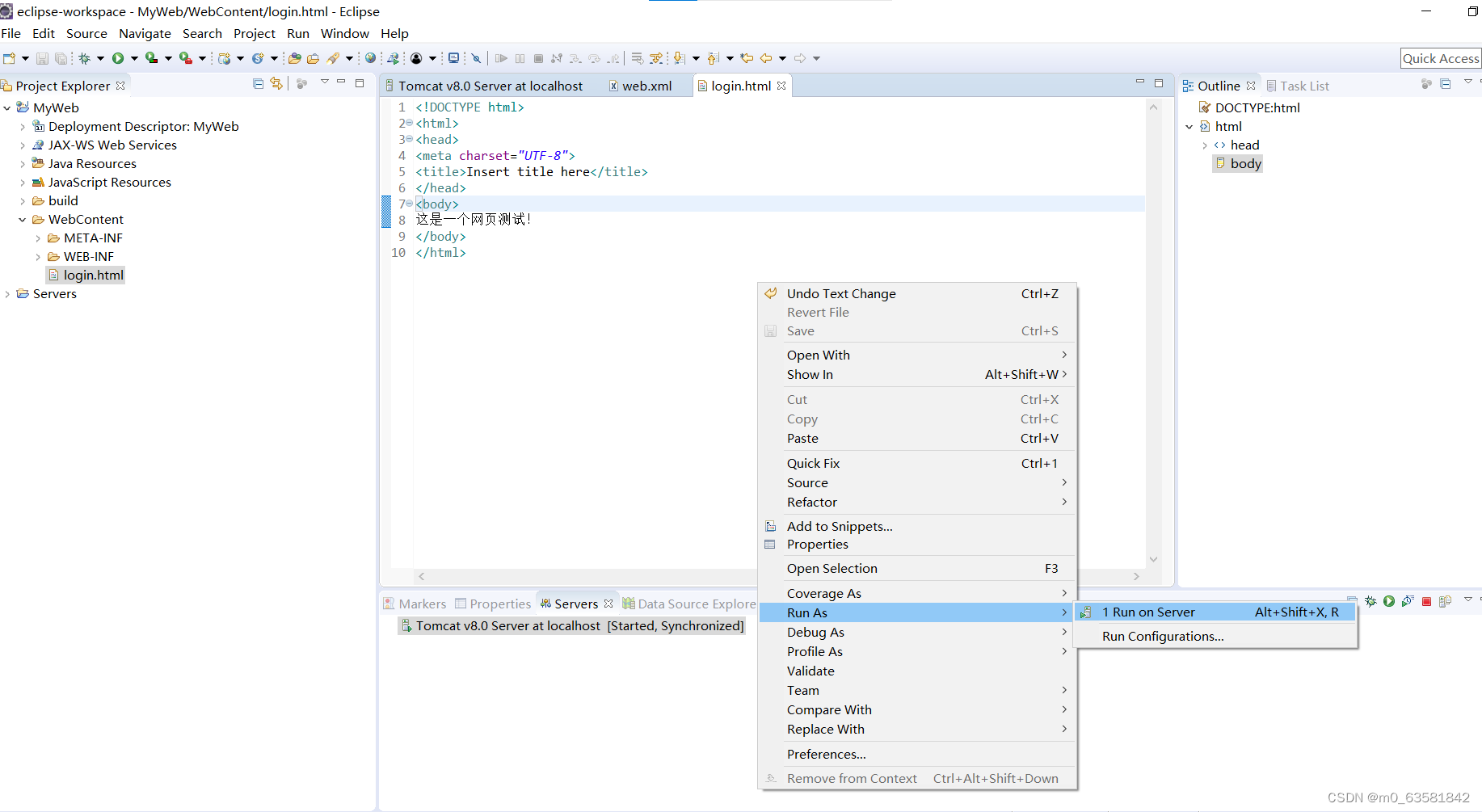Open the Open Web Browser toolbar icon
The image size is (1482, 812).
[x=370, y=57]
